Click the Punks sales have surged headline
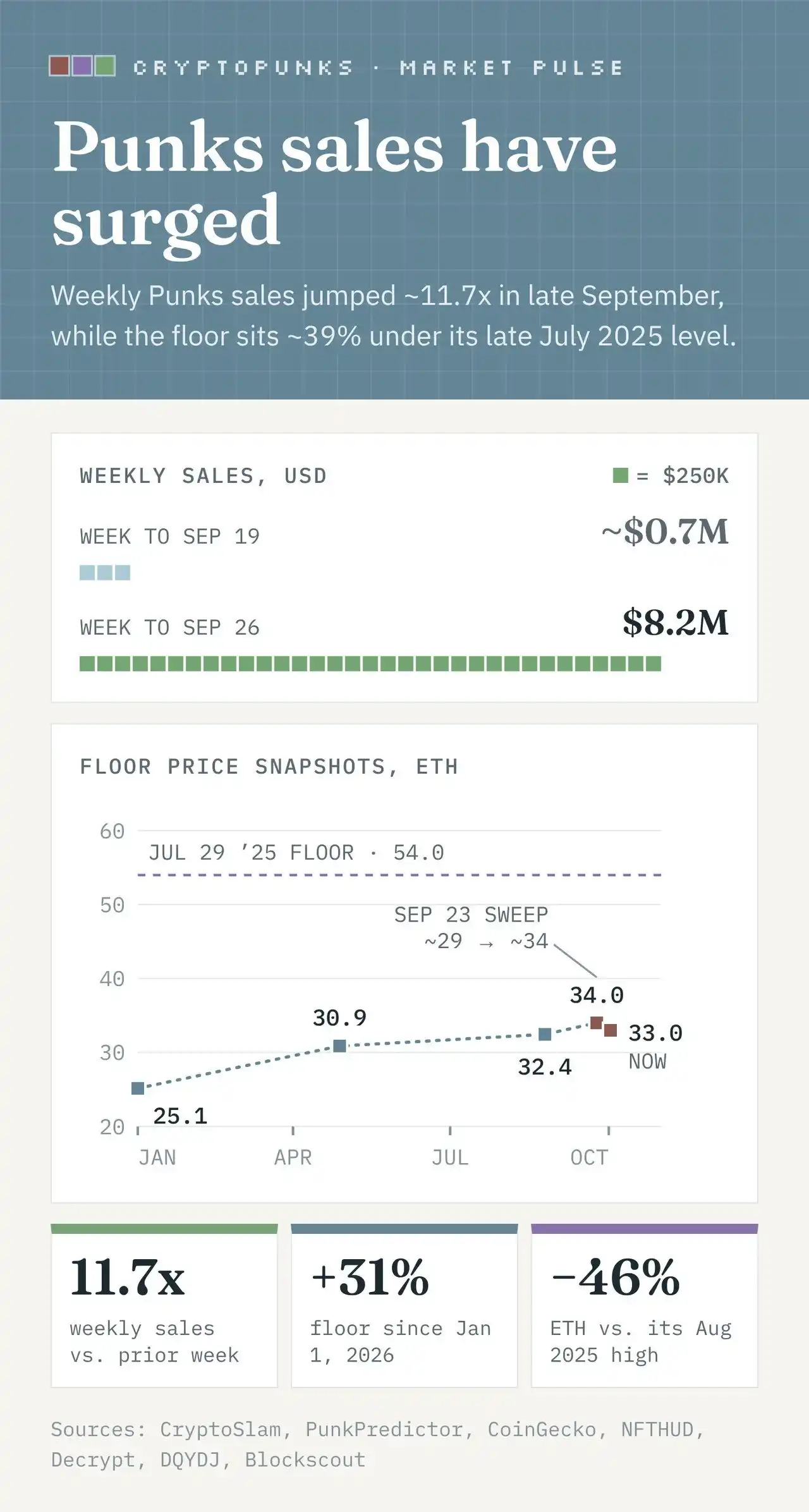This screenshot has width=809, height=1512. tap(335, 183)
